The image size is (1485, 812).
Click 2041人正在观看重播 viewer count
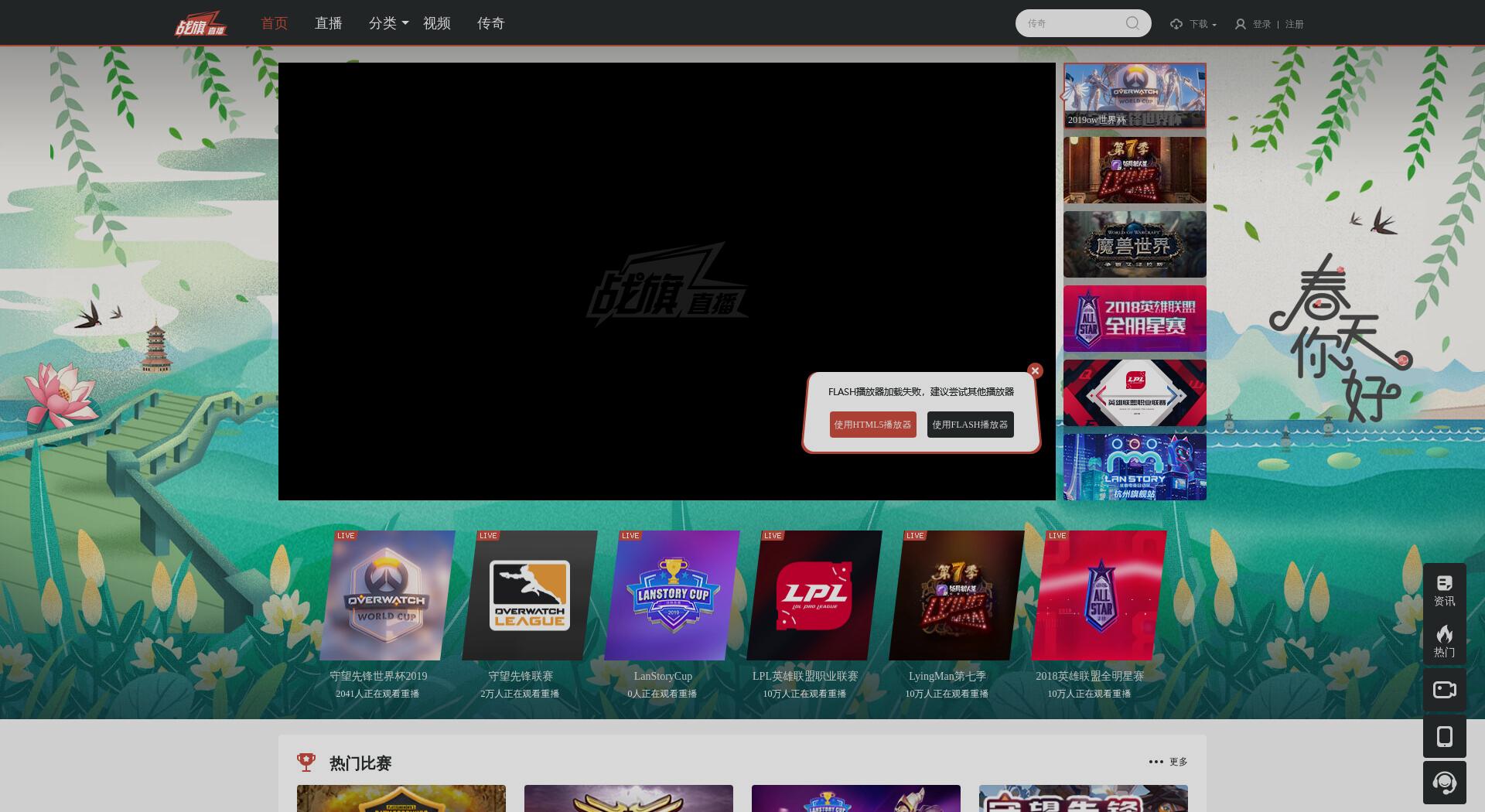[377, 694]
